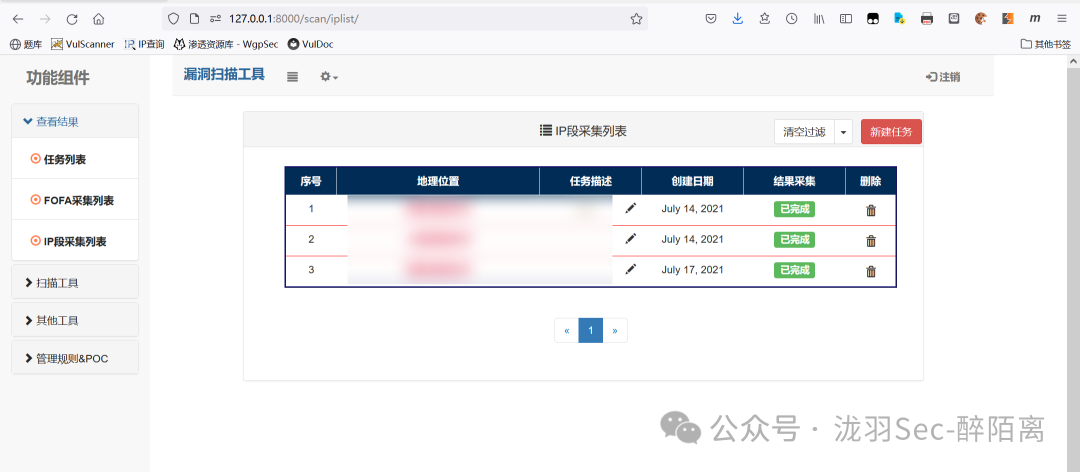The height and width of the screenshot is (472, 1080).
Task: Click the 地理位置 column header
Action: pos(438,181)
